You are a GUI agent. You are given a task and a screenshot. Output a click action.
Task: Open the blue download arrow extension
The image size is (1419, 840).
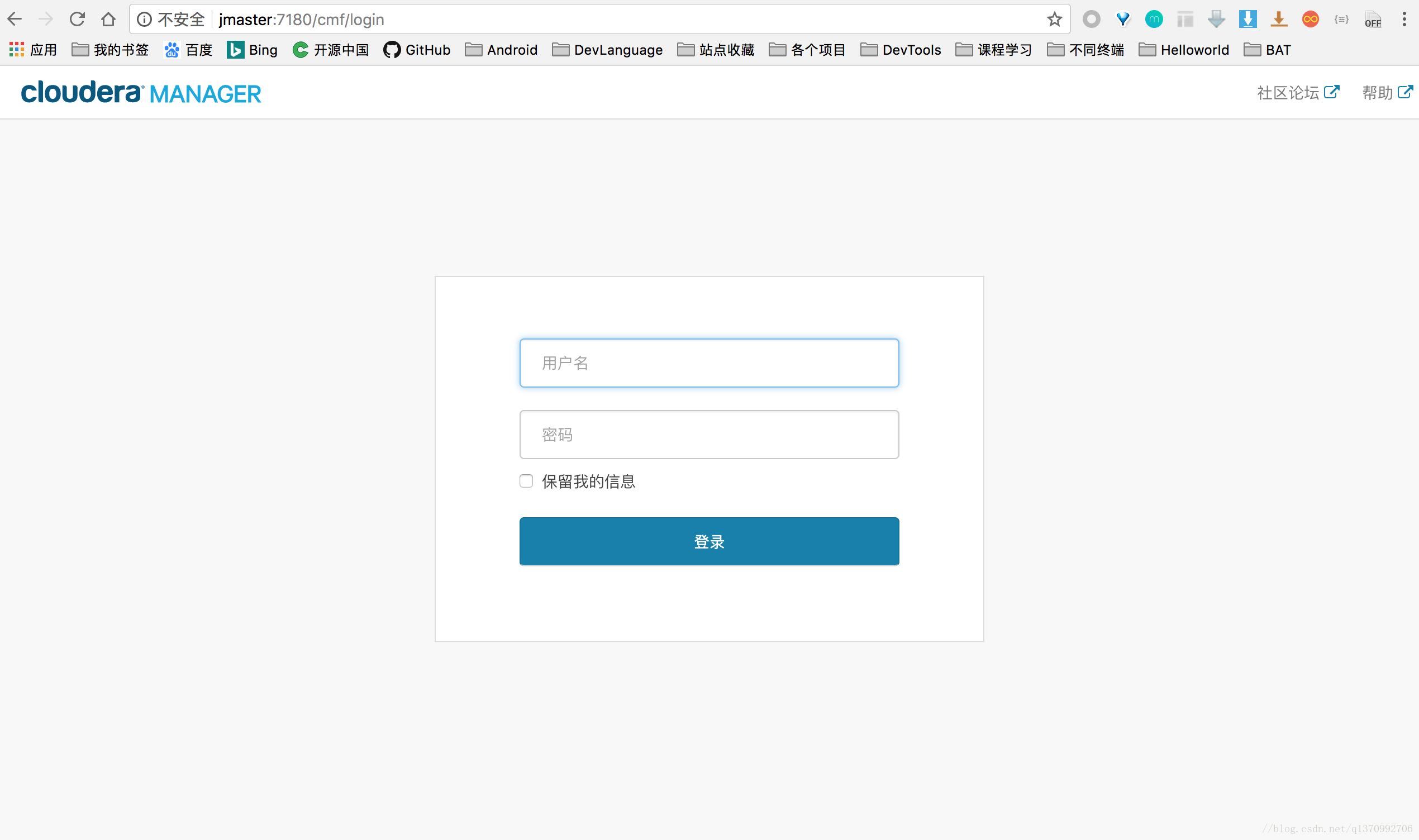pyautogui.click(x=1247, y=19)
